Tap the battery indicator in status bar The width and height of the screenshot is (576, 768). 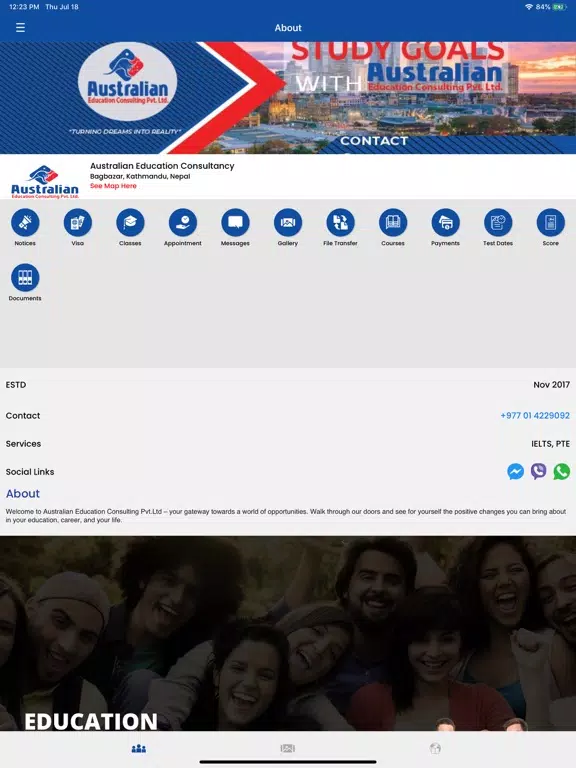click(x=559, y=7)
